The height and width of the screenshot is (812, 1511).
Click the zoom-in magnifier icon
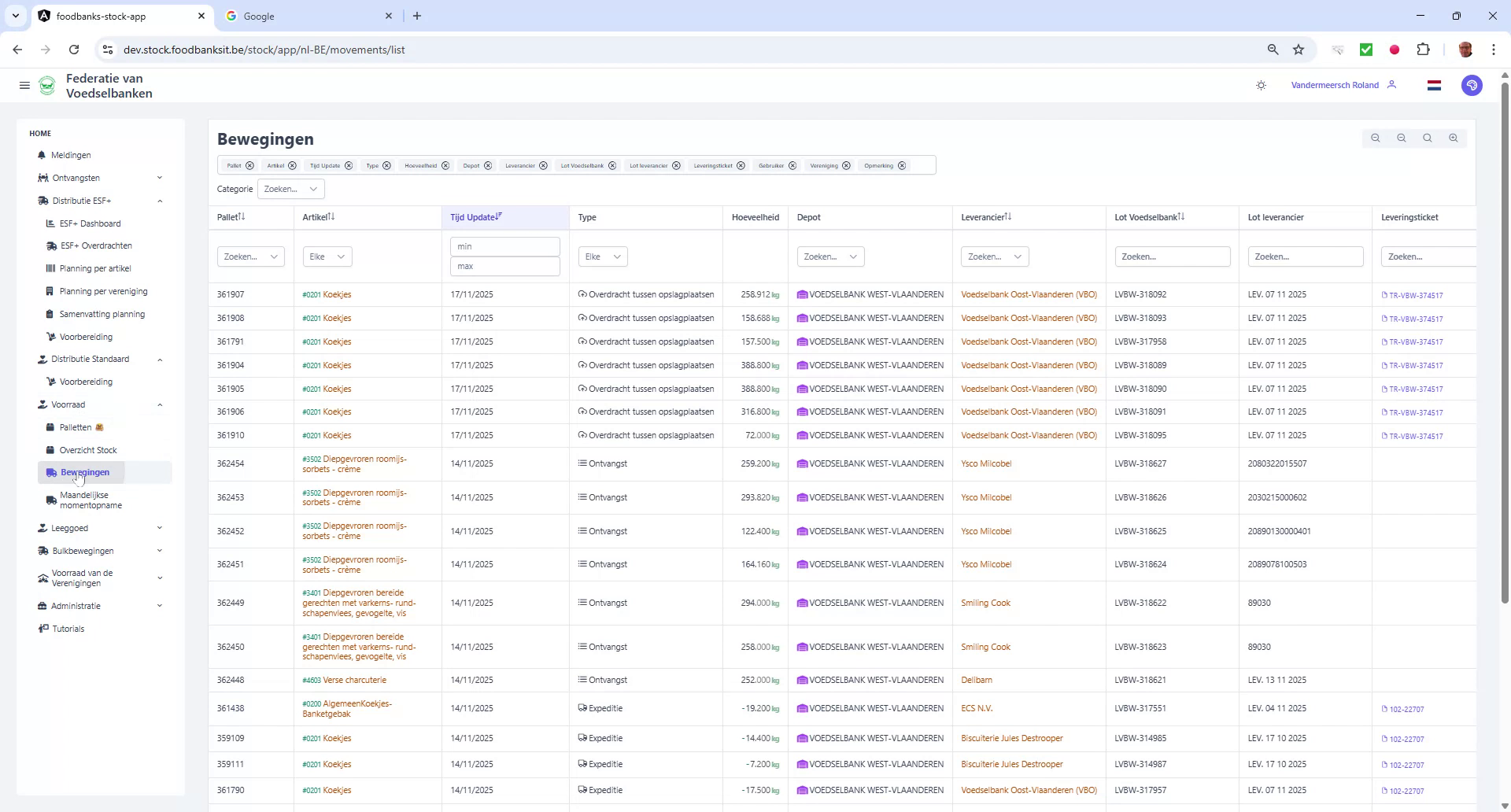click(1454, 138)
